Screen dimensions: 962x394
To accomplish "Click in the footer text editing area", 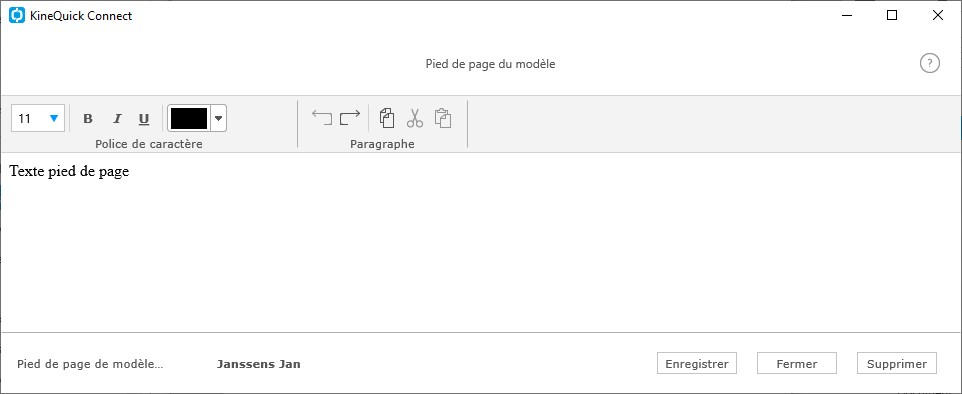I will coord(481,242).
